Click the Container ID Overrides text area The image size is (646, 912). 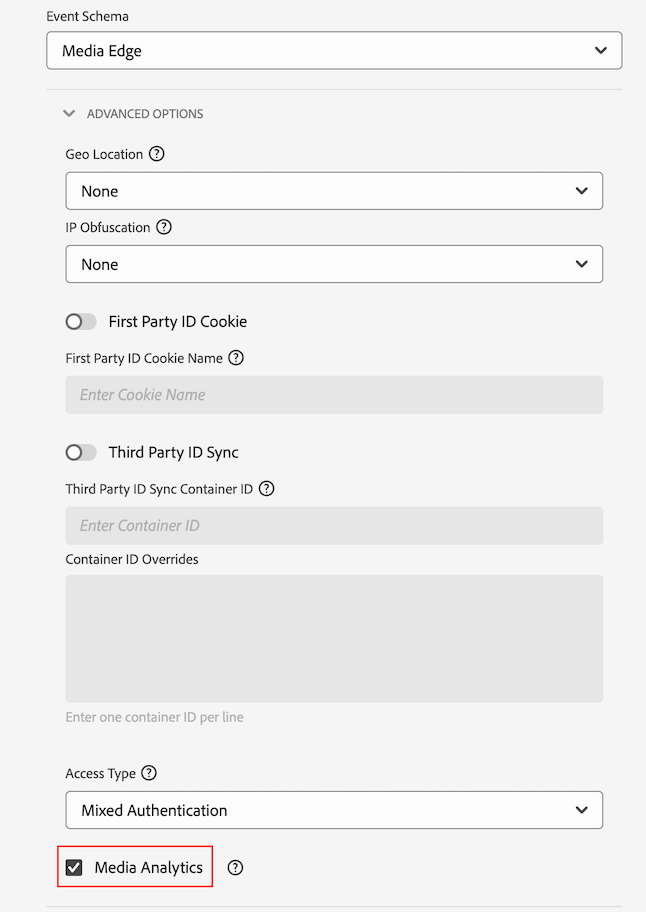334,639
